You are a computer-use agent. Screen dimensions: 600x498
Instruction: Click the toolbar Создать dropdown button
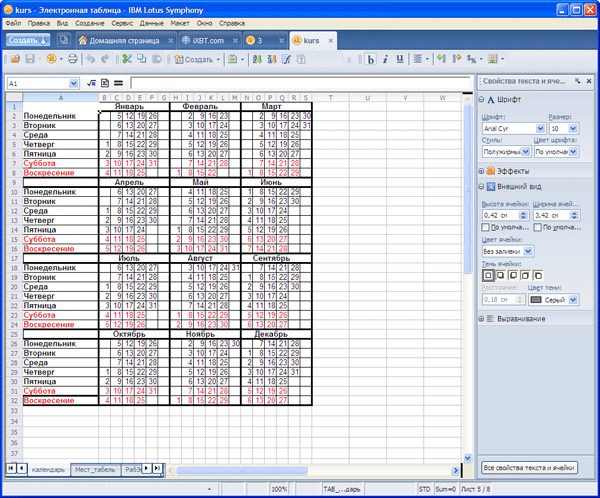click(x=197, y=59)
